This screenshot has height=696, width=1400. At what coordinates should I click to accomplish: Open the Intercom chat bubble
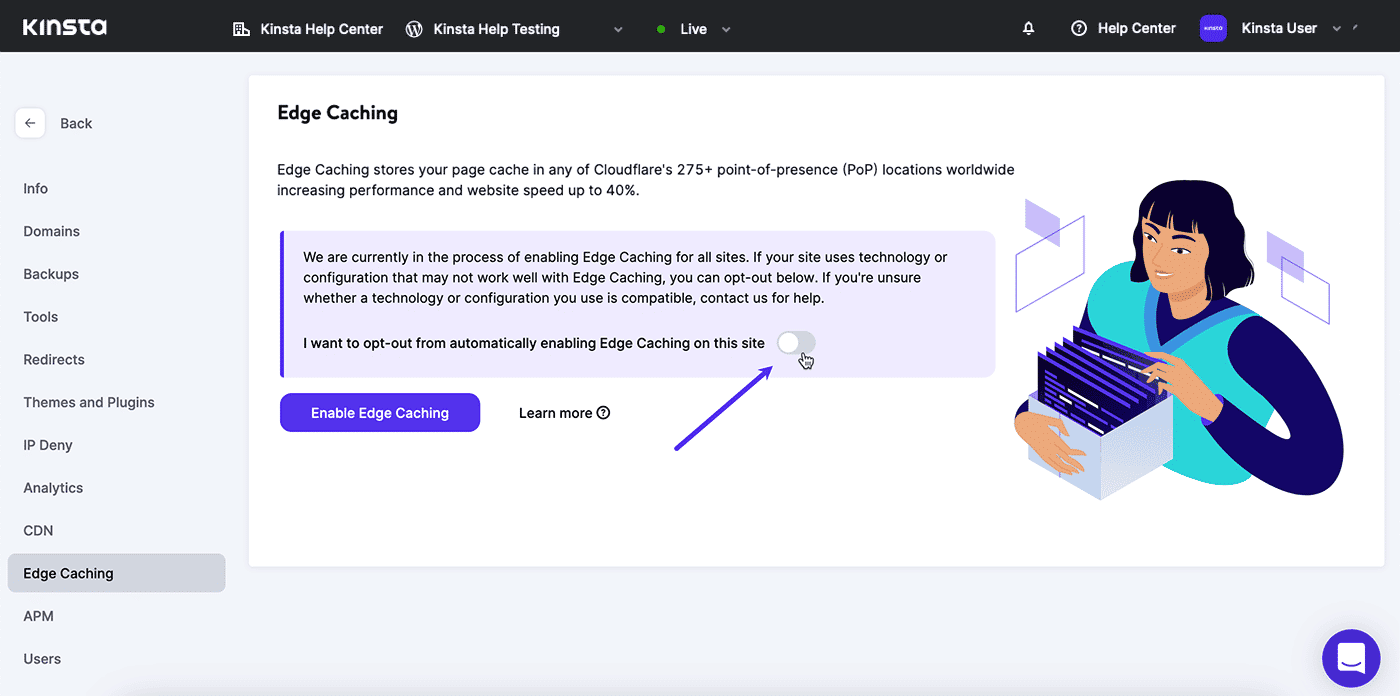click(x=1351, y=658)
